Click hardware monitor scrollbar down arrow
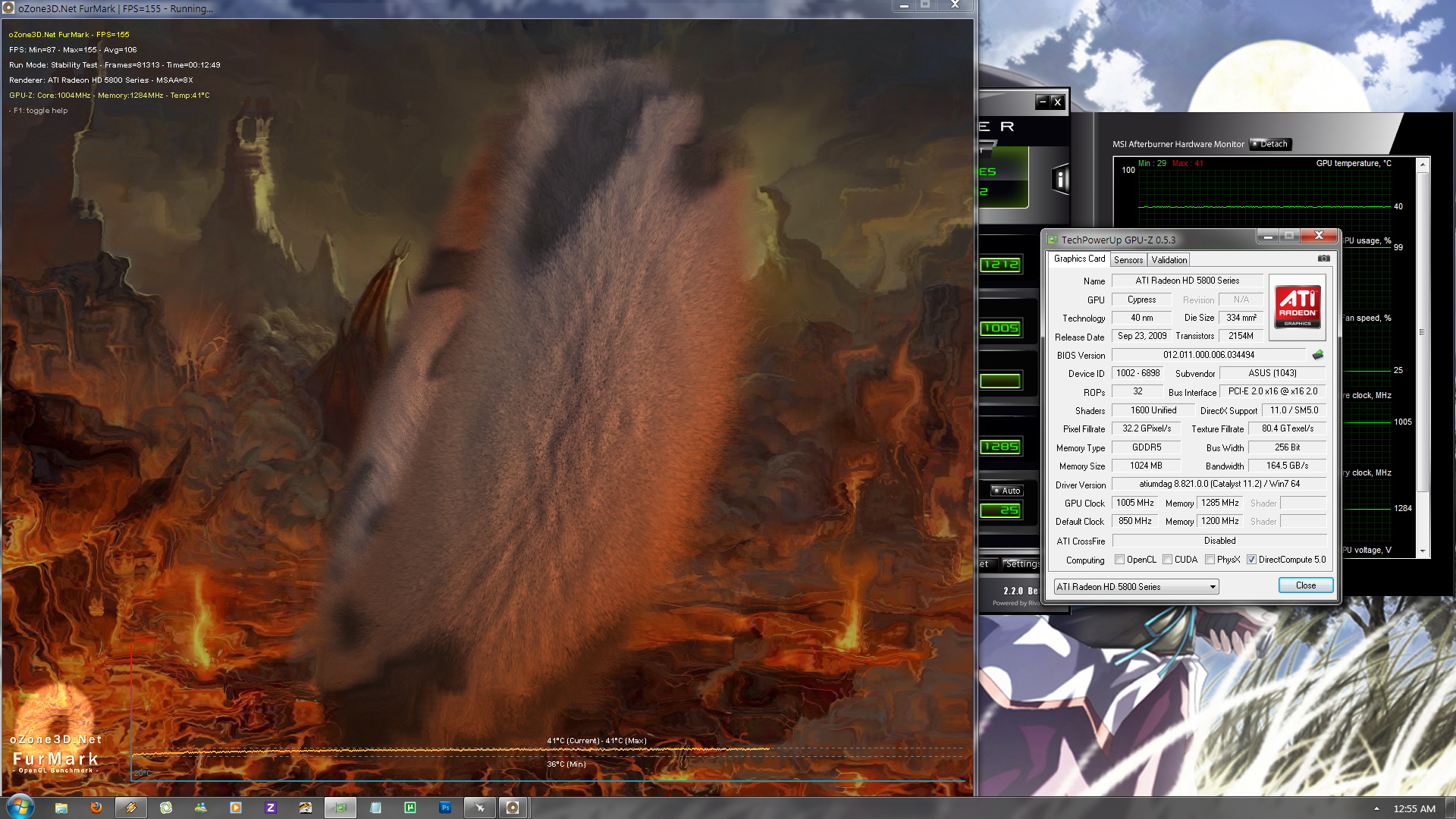The height and width of the screenshot is (819, 1456). click(x=1423, y=551)
